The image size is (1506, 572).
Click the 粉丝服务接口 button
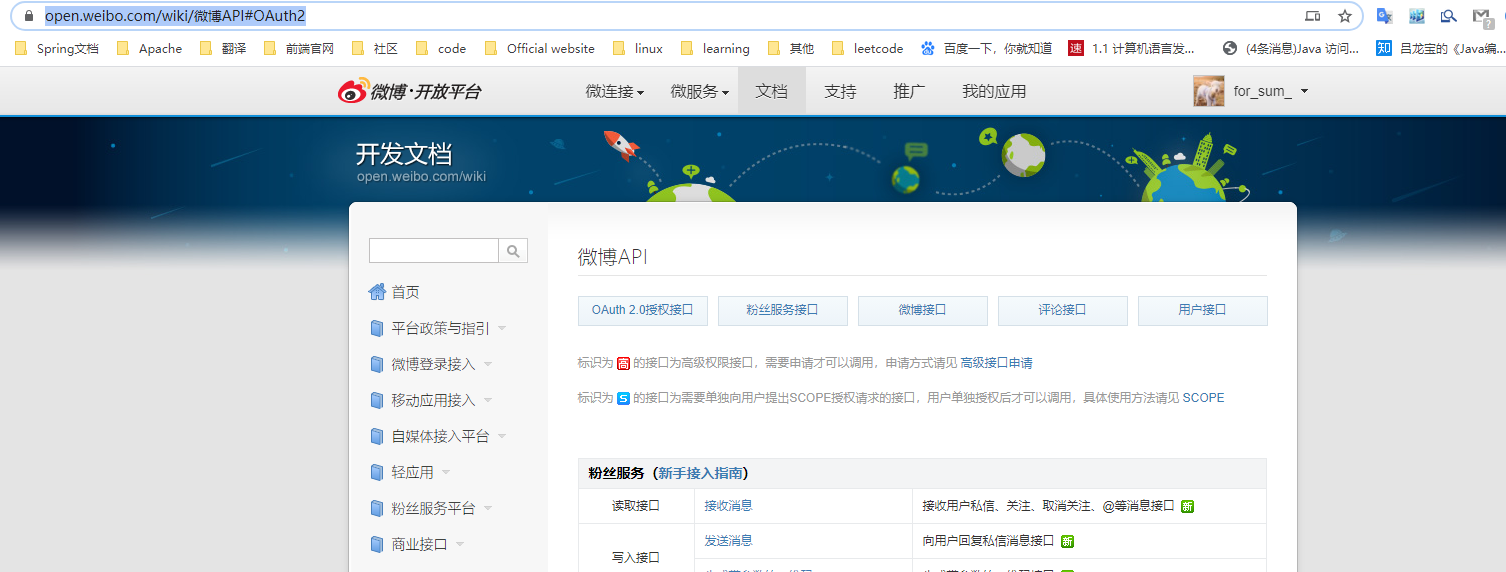(783, 310)
